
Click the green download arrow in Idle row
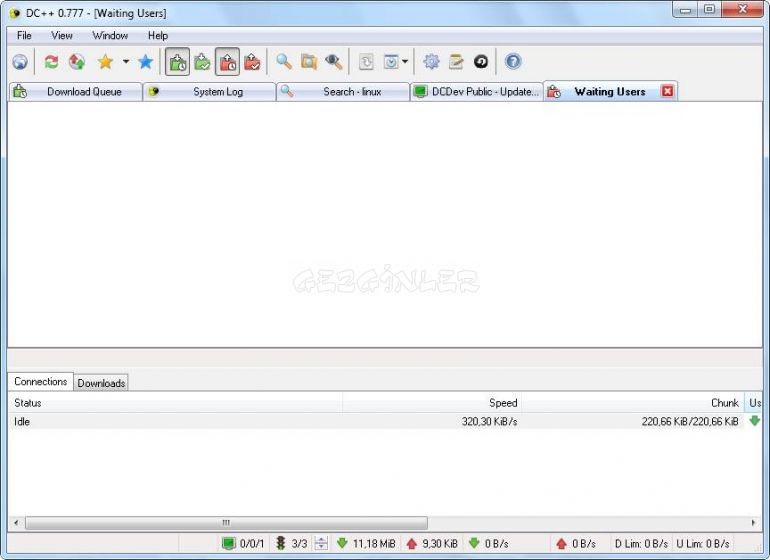tap(754, 421)
